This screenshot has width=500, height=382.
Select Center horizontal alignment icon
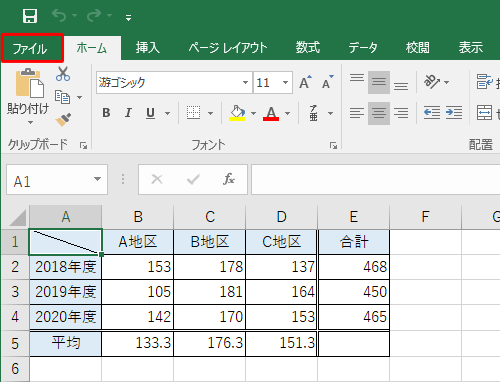tap(379, 113)
